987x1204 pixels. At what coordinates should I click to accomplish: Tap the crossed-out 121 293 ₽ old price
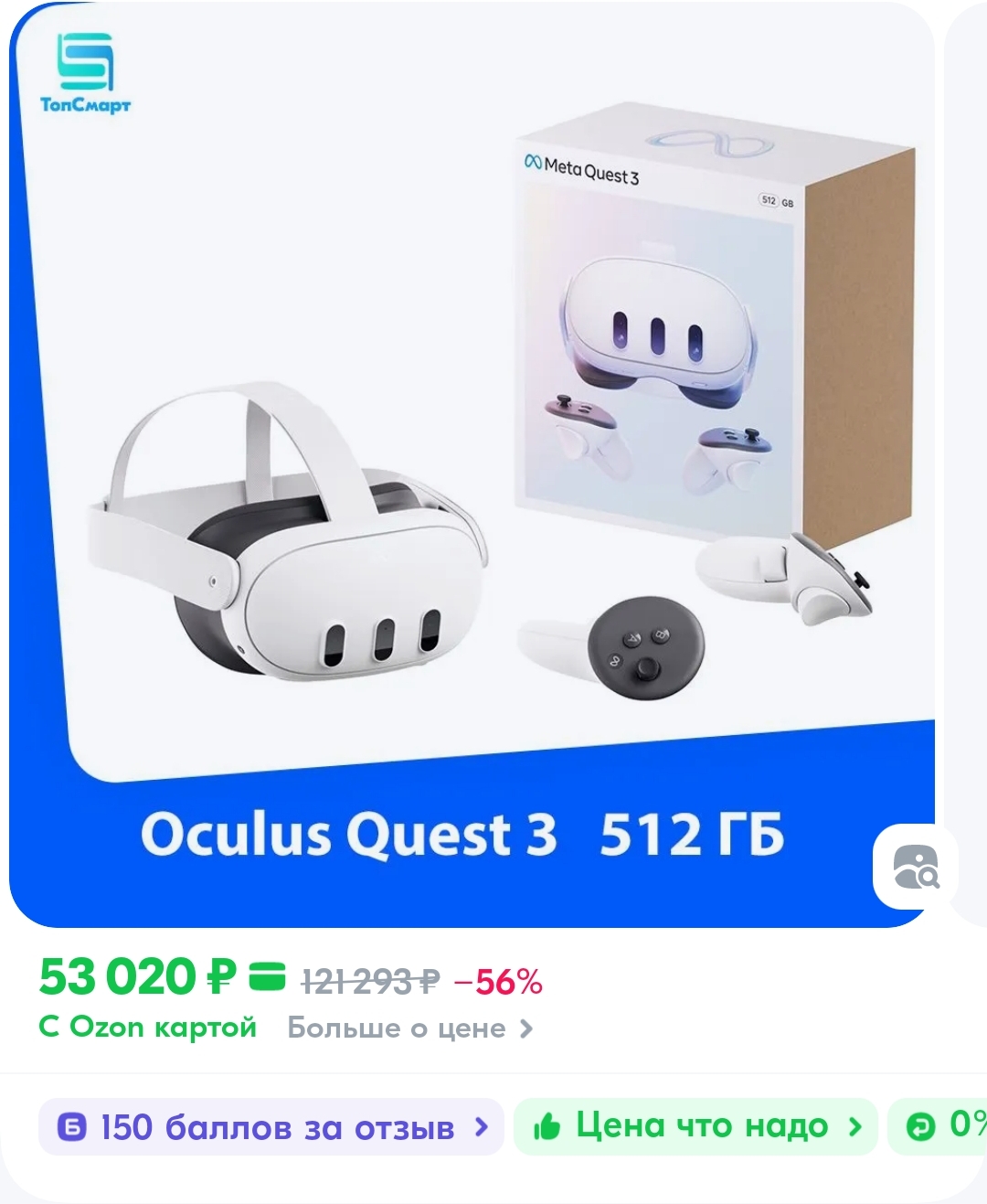[x=371, y=982]
